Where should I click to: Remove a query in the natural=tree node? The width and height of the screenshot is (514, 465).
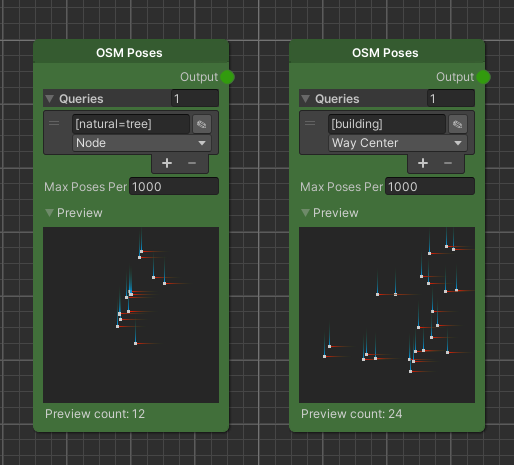(192, 163)
